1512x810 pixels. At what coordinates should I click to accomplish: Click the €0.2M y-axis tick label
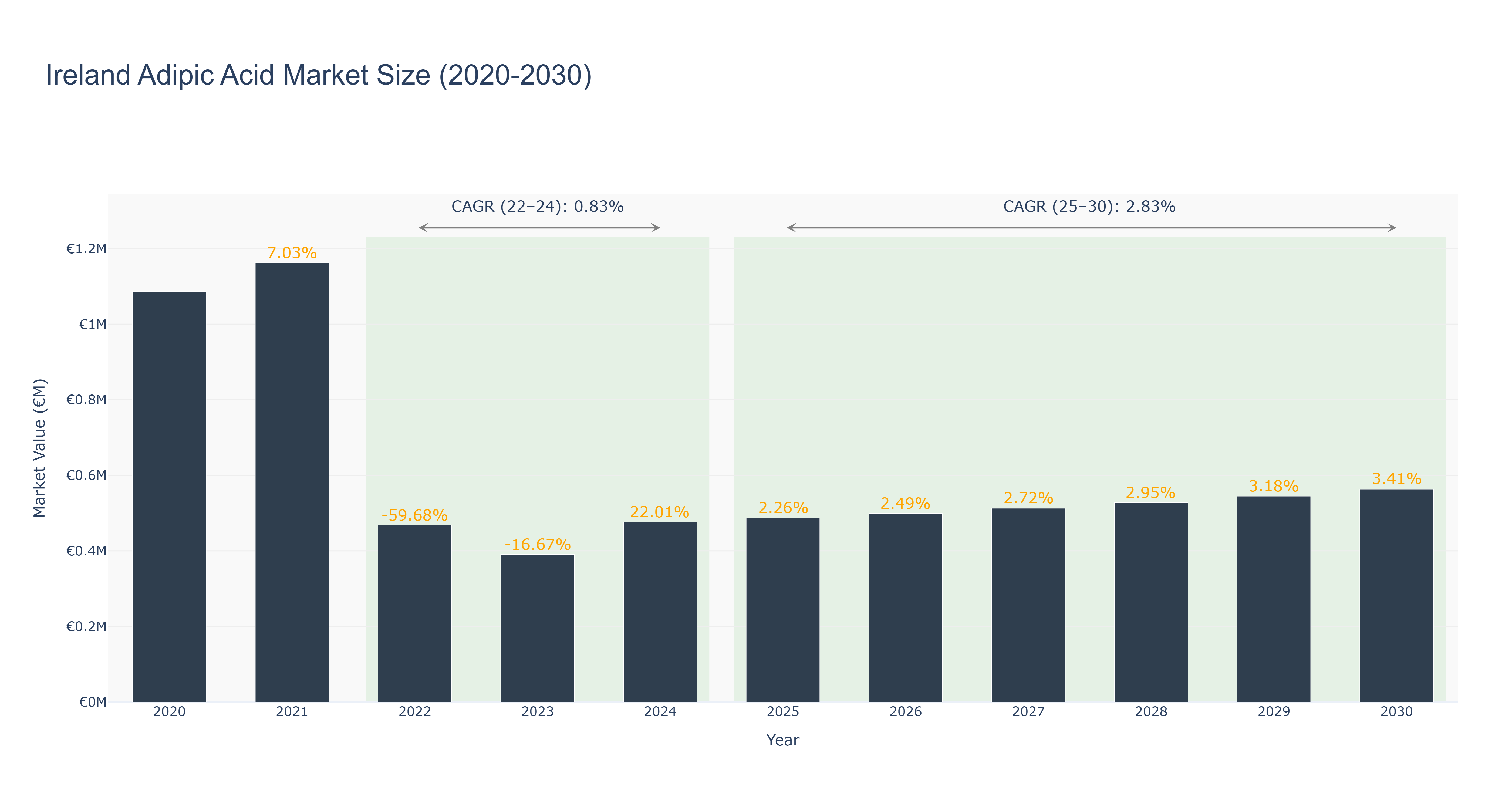[86, 627]
